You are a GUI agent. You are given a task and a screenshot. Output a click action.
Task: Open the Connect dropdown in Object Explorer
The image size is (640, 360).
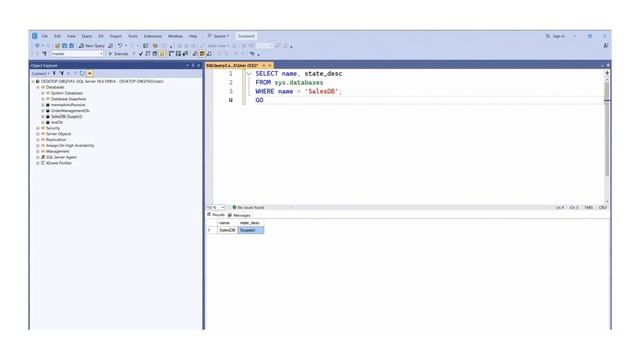(40, 73)
